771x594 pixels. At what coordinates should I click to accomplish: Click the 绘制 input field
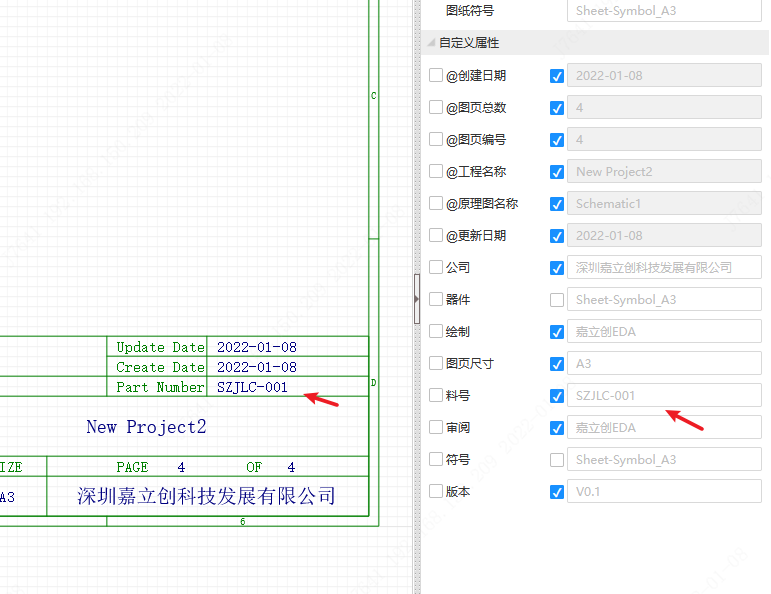pyautogui.click(x=664, y=332)
